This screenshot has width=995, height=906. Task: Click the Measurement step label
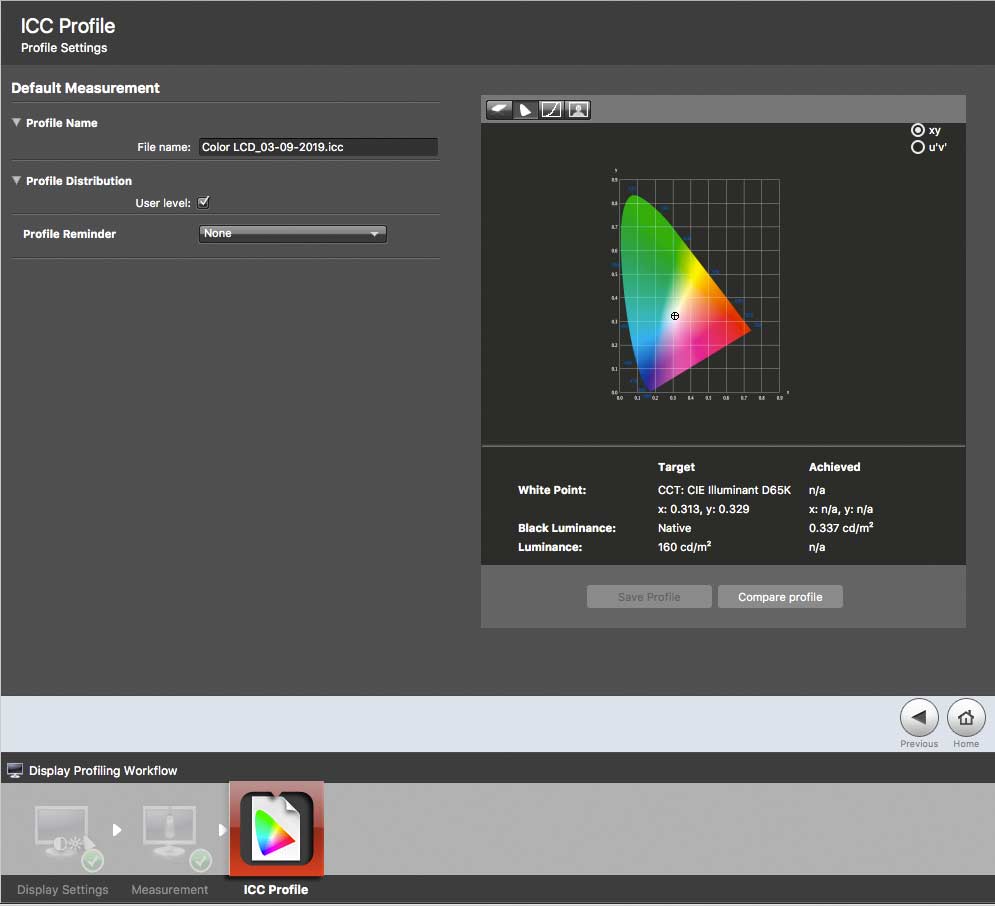(x=169, y=890)
